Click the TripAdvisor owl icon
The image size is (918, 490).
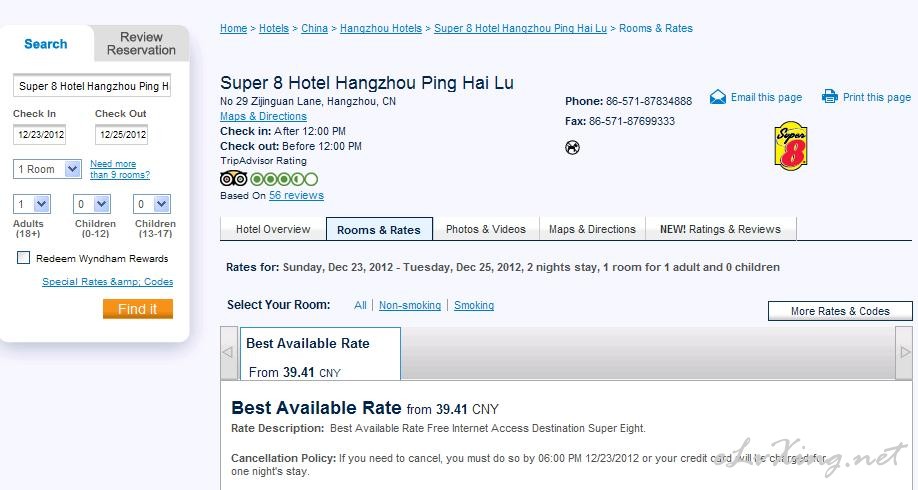point(234,179)
